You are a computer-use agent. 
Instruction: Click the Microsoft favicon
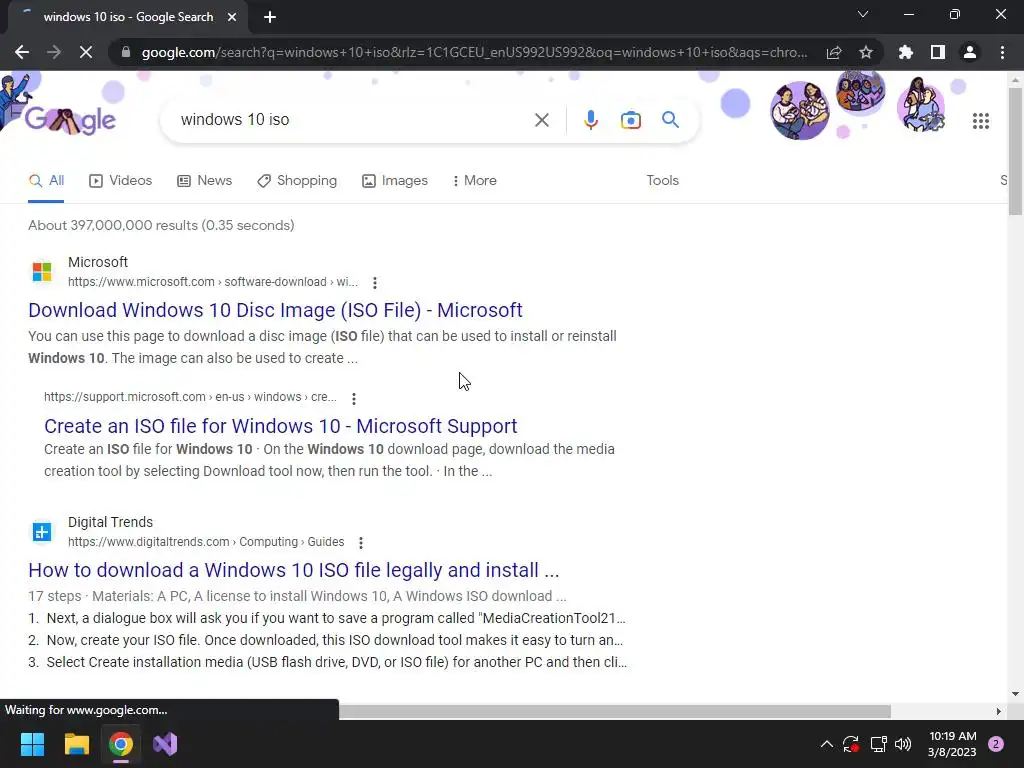(x=42, y=271)
